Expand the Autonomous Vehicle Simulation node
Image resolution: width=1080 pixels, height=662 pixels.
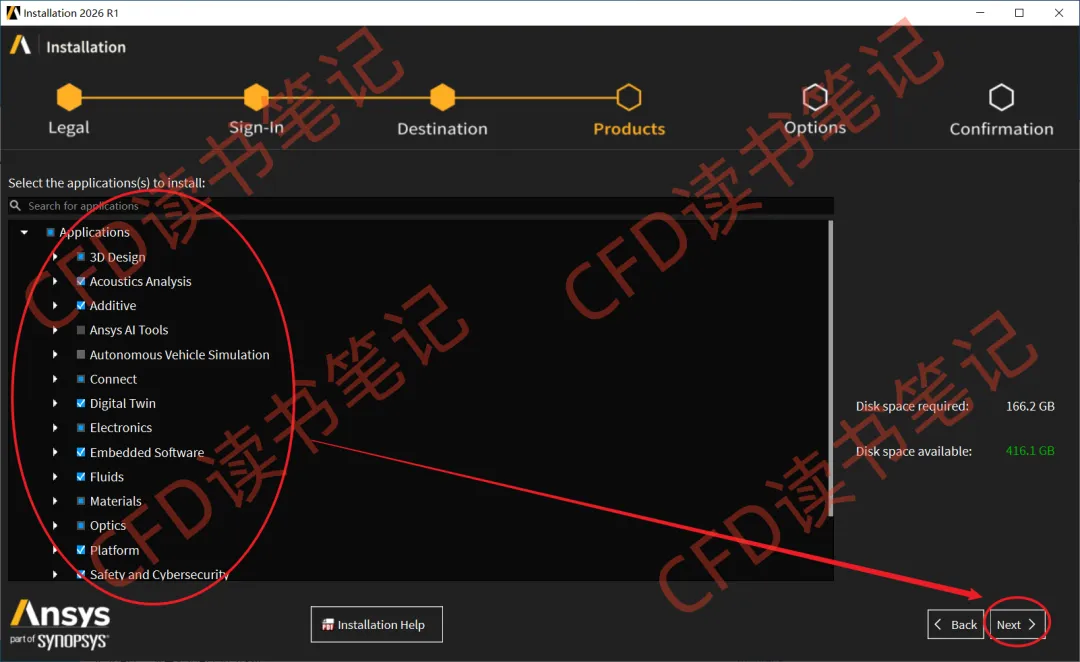[55, 355]
